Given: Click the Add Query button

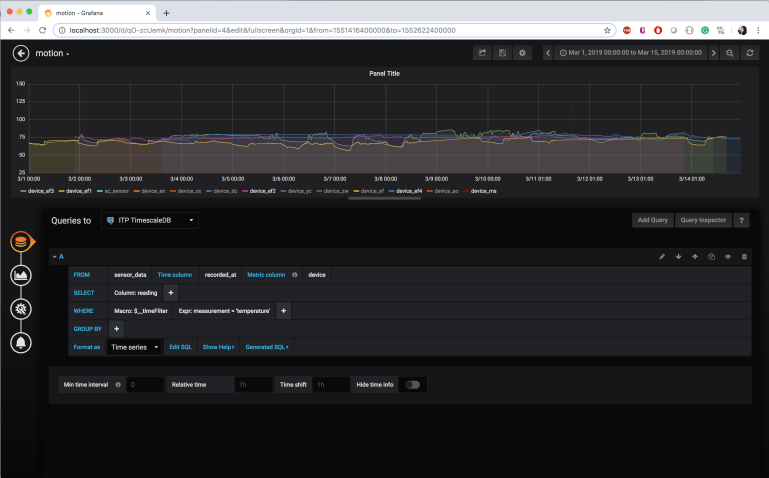Looking at the screenshot, I should click(x=652, y=220).
